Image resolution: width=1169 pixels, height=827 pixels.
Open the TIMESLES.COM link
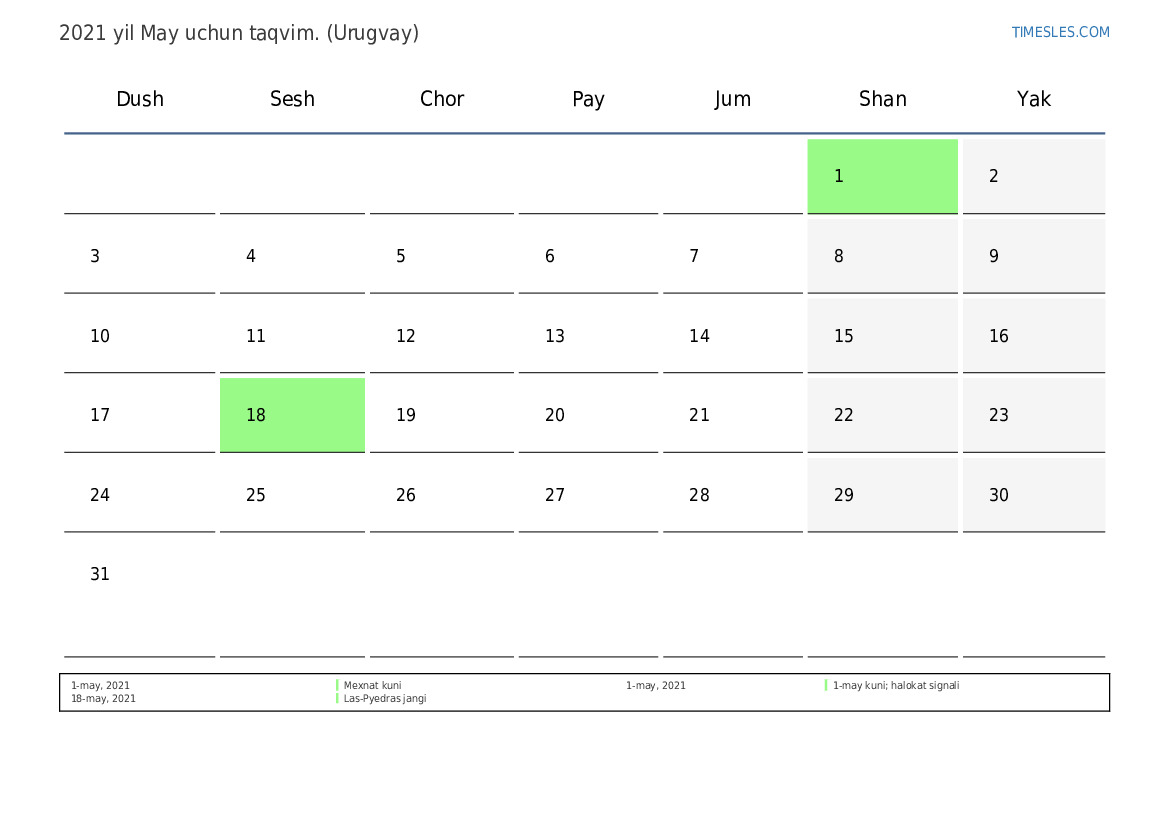1060,32
